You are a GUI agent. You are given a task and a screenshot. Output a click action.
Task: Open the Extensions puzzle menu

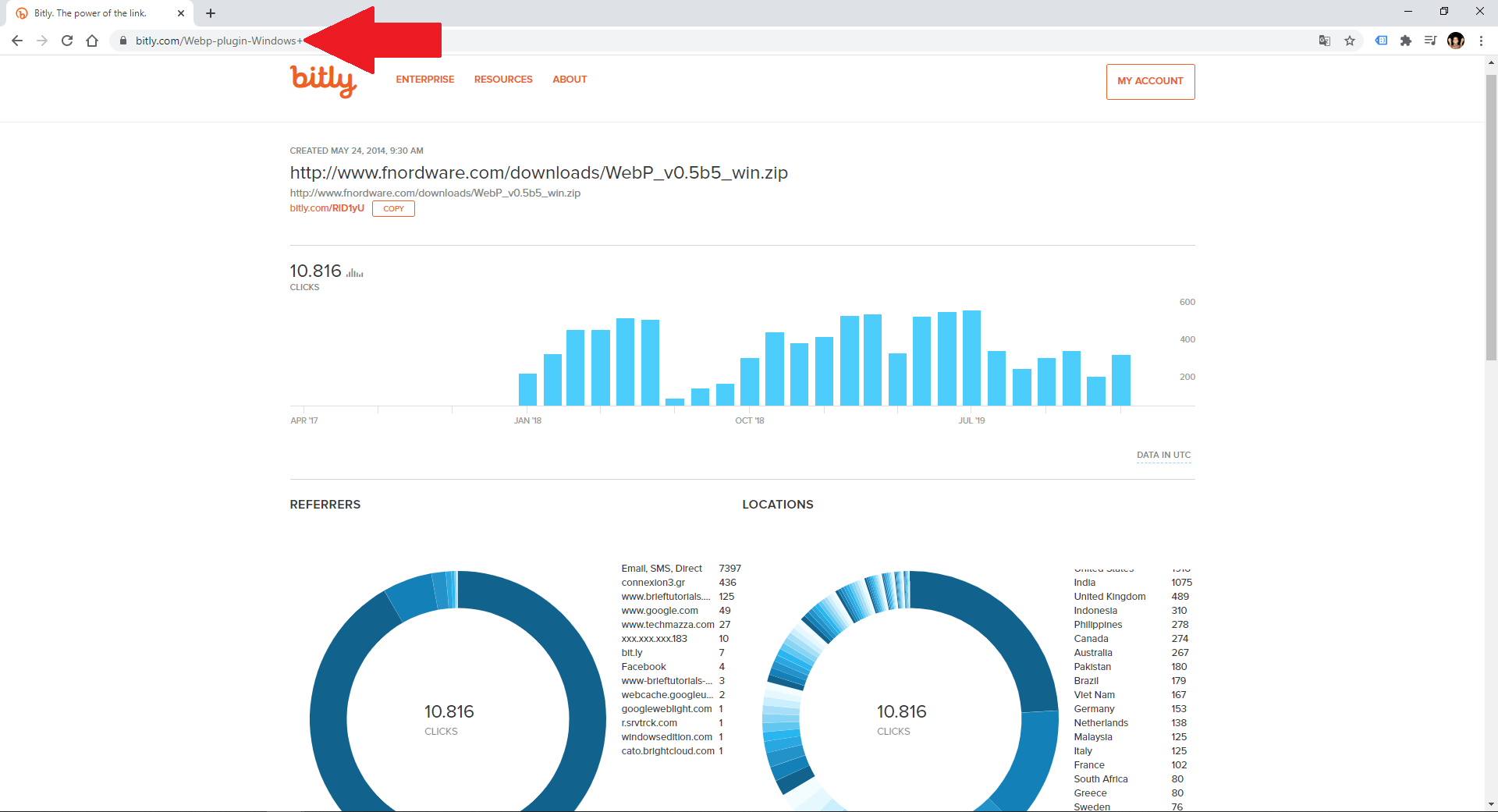pyautogui.click(x=1406, y=41)
